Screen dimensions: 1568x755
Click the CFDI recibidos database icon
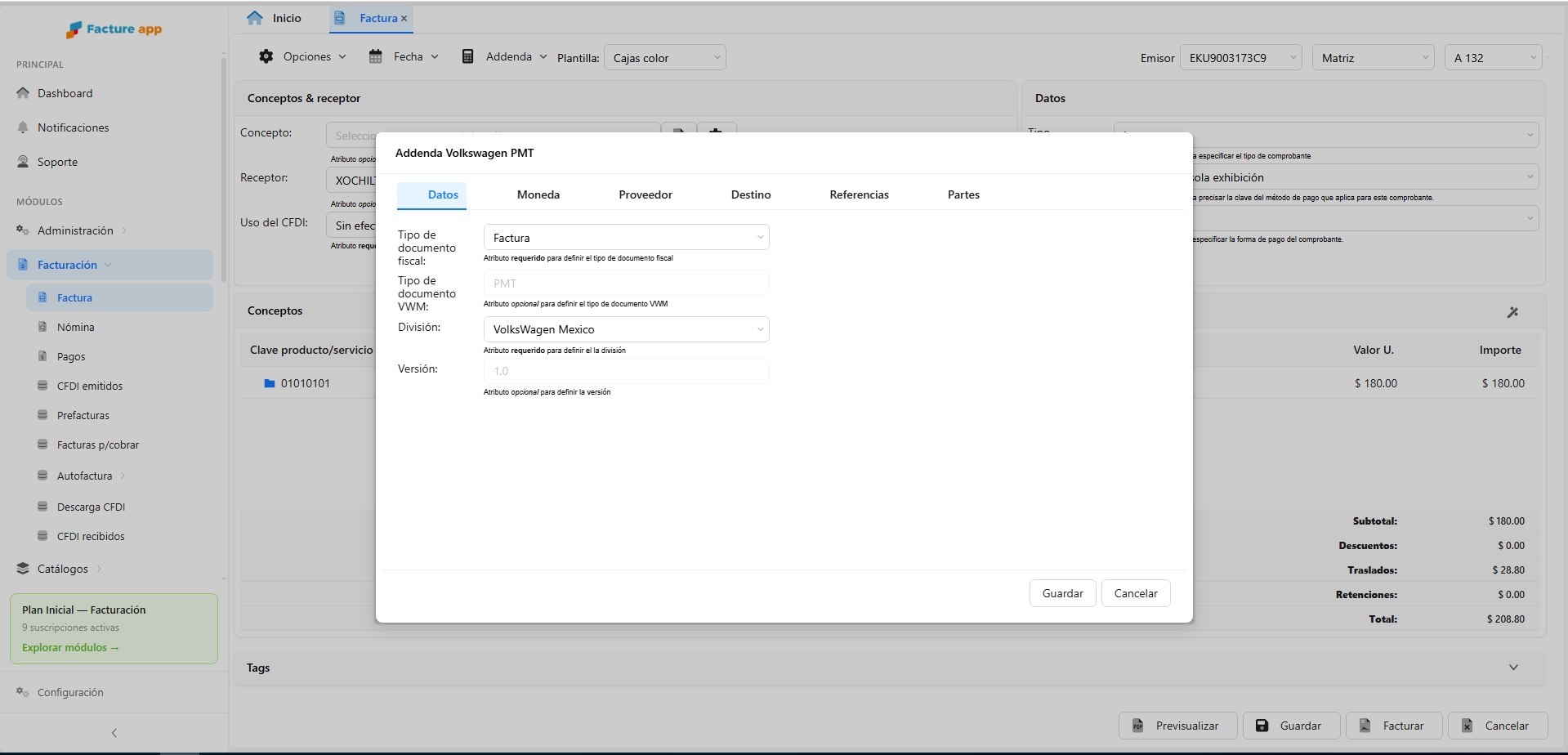coord(42,536)
